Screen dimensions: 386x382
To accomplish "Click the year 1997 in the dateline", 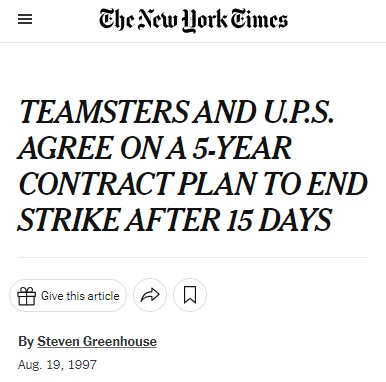I will [x=82, y=365].
